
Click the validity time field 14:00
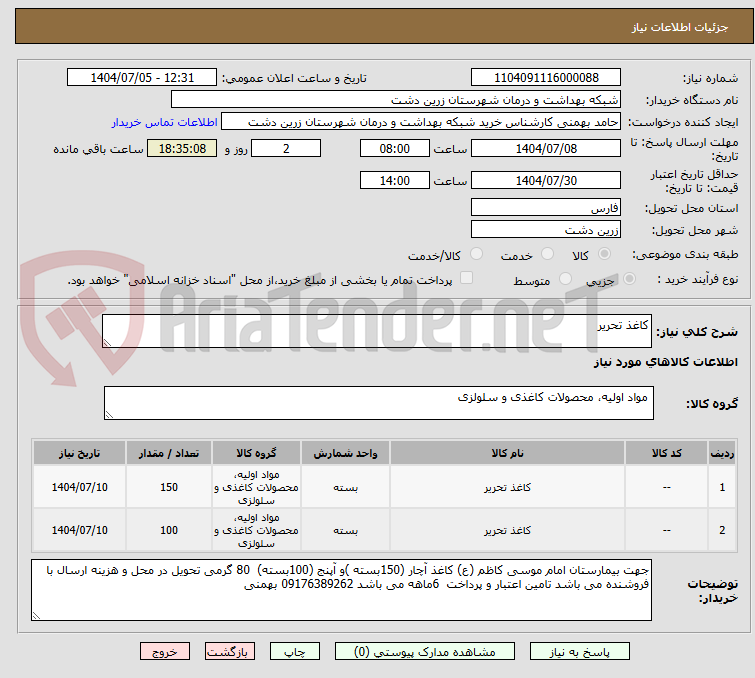point(394,181)
